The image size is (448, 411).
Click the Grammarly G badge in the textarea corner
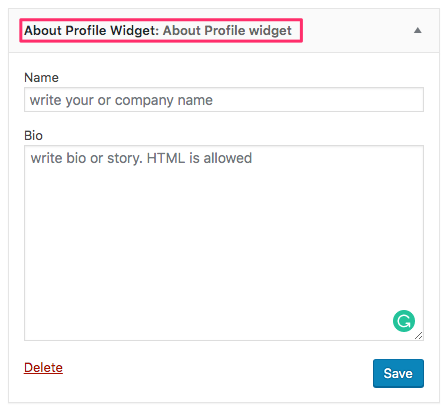[x=404, y=321]
